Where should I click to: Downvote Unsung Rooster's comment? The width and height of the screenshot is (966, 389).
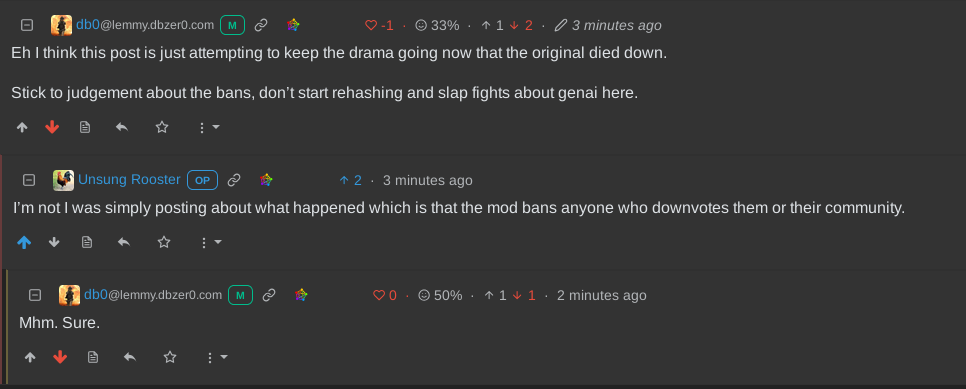point(54,242)
